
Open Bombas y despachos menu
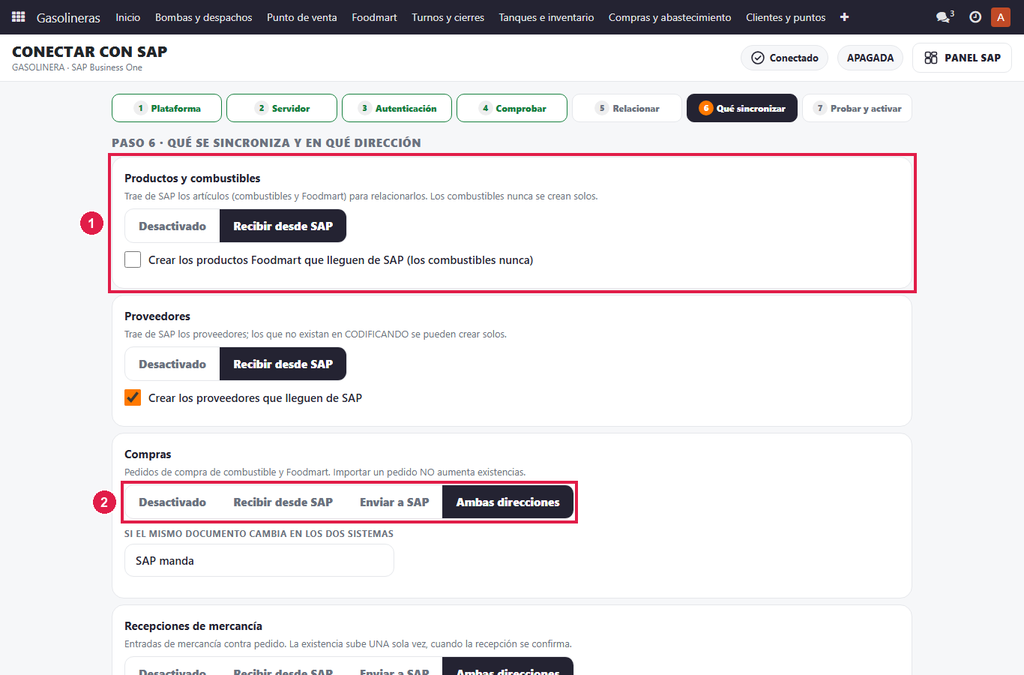204,18
